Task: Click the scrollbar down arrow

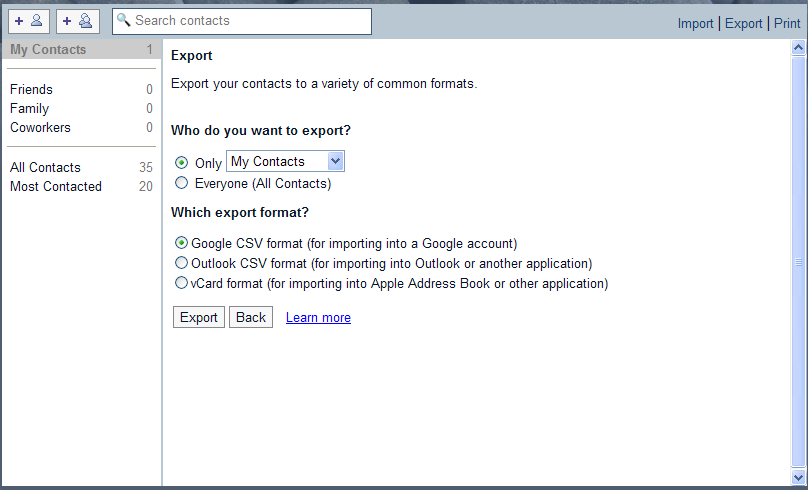Action: pyautogui.click(x=798, y=477)
